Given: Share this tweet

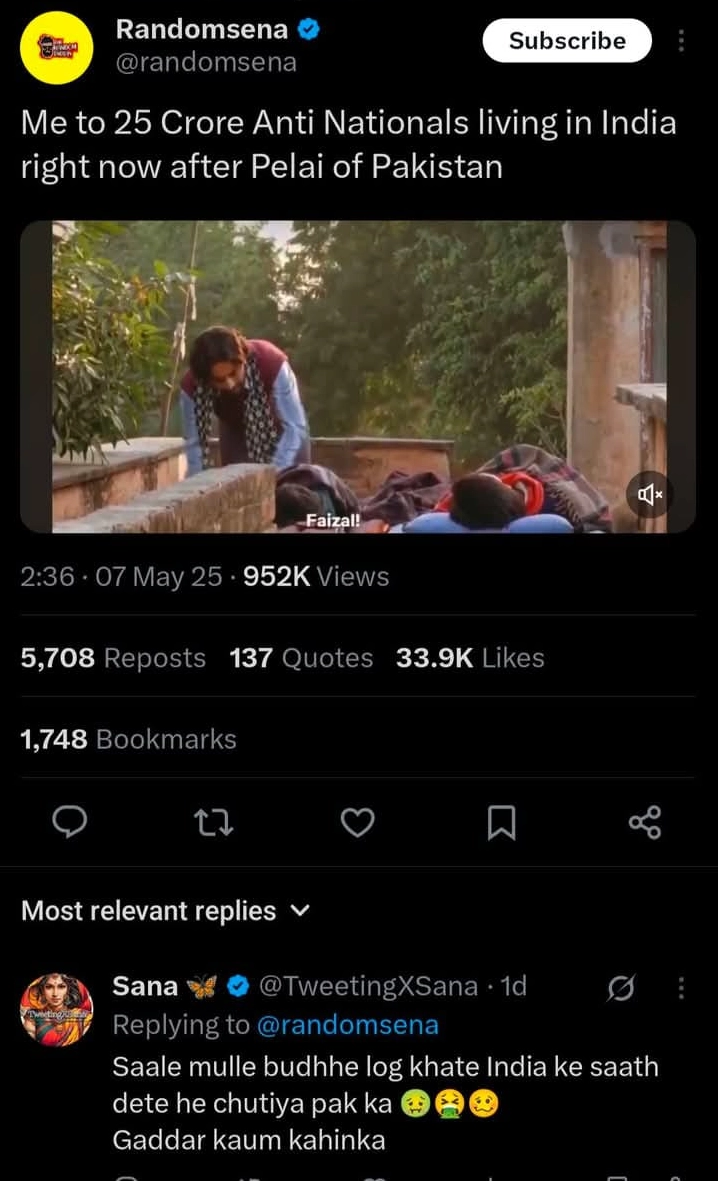Looking at the screenshot, I should (645, 822).
